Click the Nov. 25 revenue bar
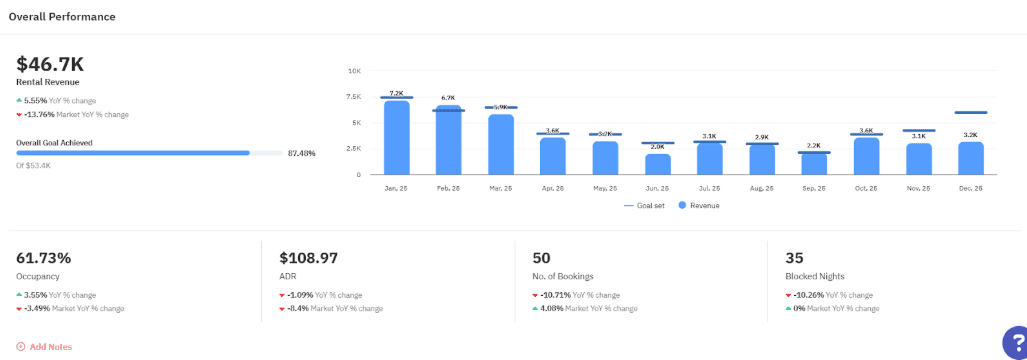 pyautogui.click(x=919, y=159)
